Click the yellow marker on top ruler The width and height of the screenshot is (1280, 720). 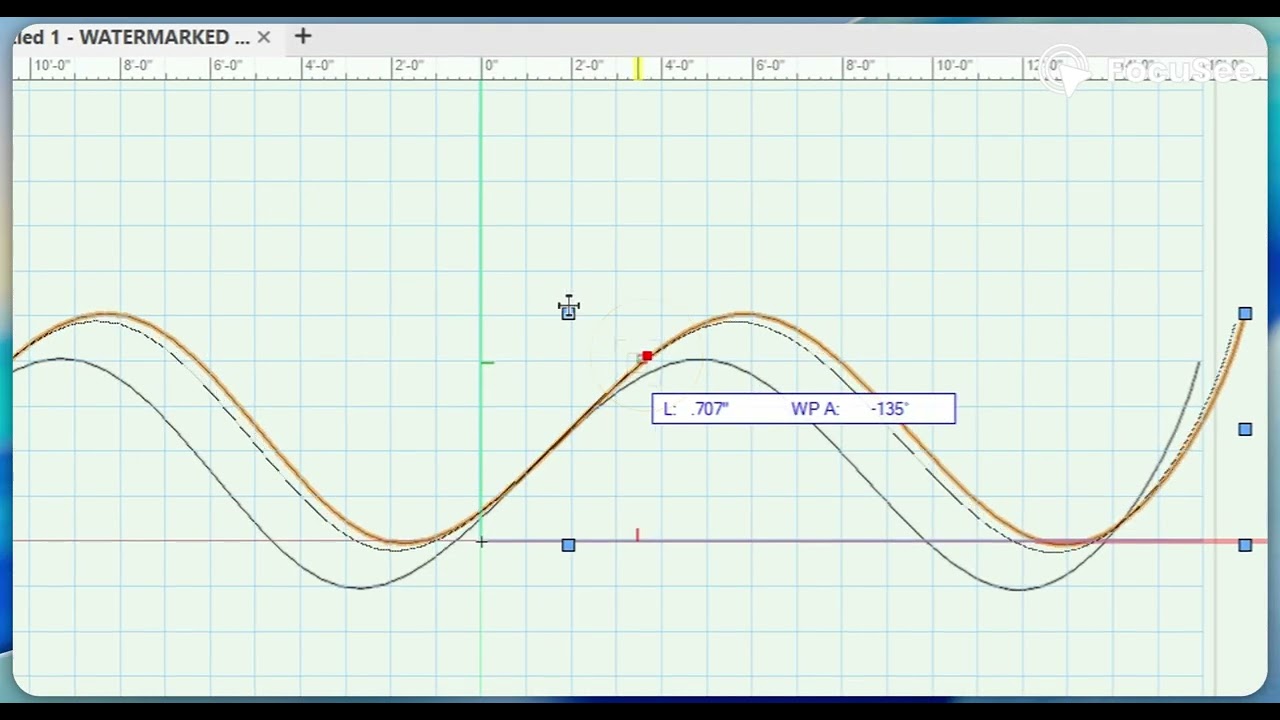[638, 68]
